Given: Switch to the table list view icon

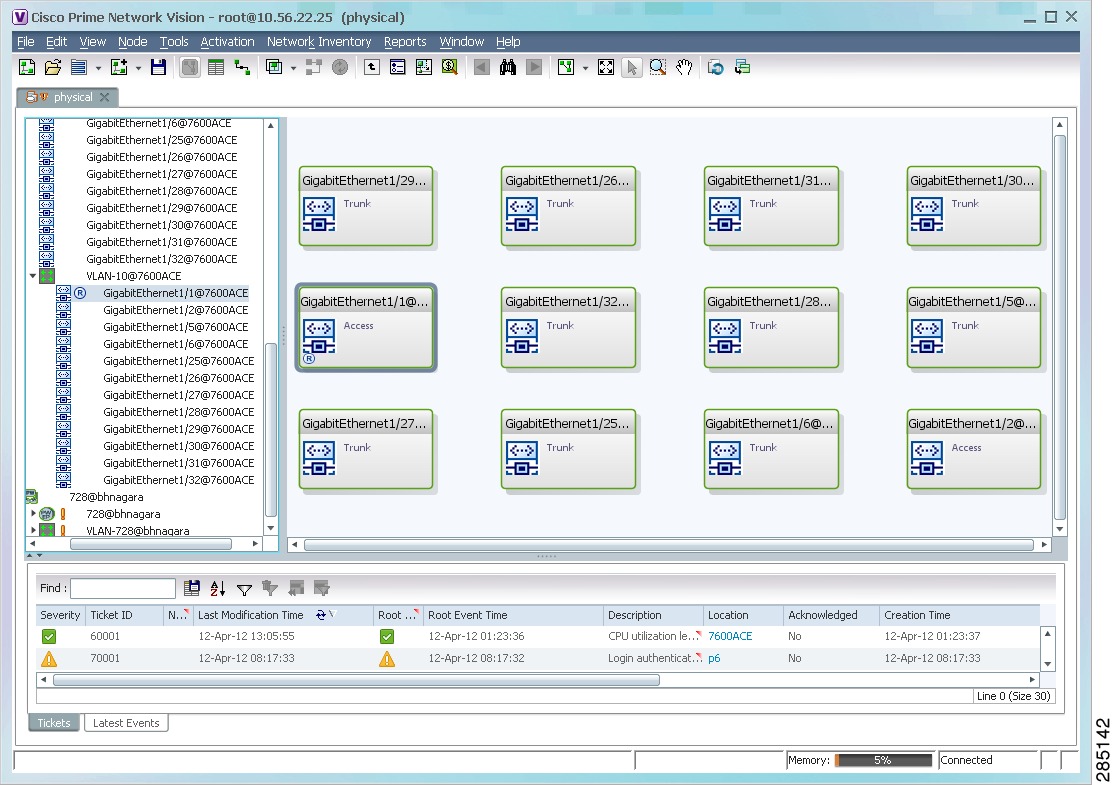Looking at the screenshot, I should click(216, 67).
